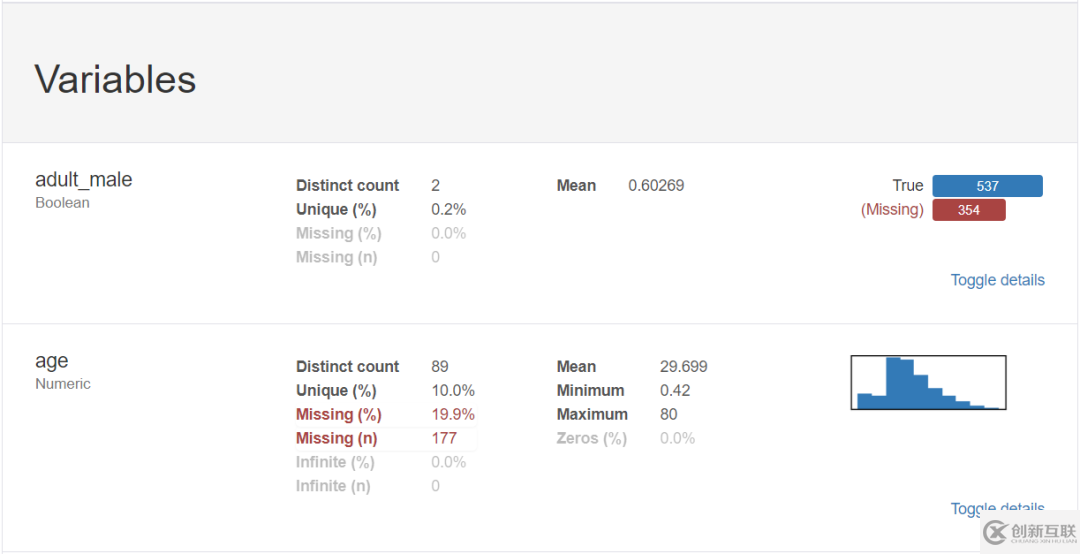Click the red Missing (n) label for age
Viewport: 1080px width, 554px height.
click(336, 438)
